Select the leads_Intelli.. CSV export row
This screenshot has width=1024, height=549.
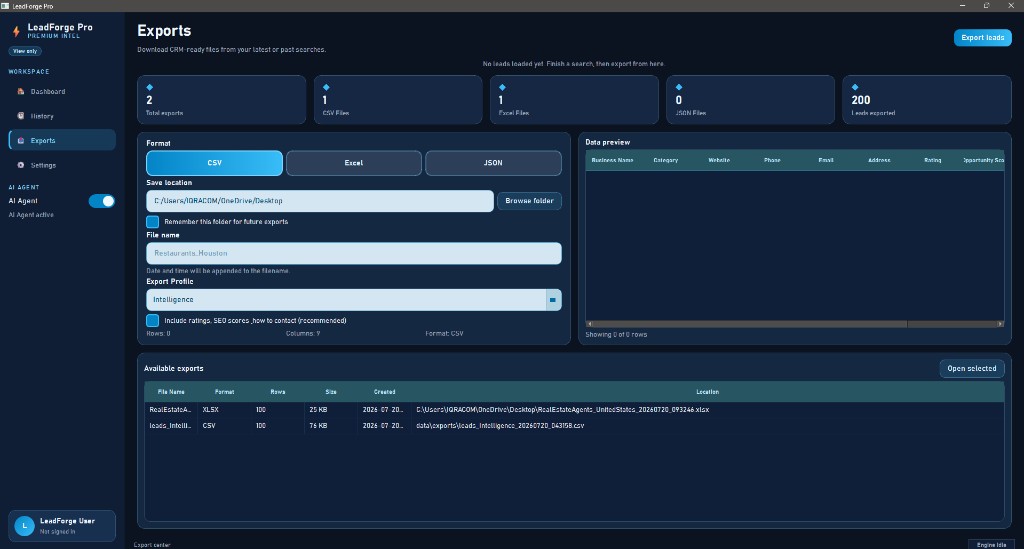pos(574,426)
